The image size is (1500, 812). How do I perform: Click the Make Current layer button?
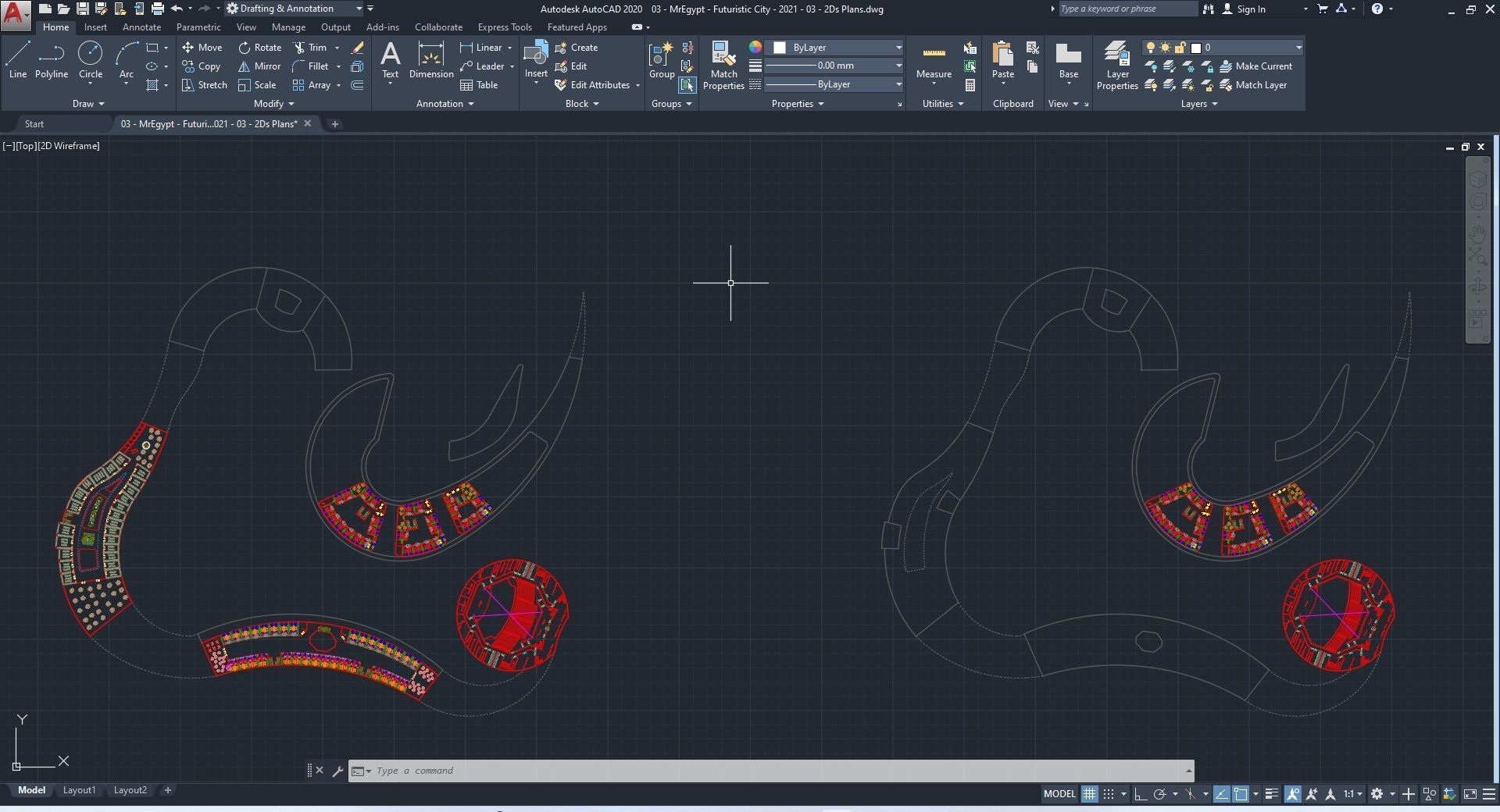[1255, 66]
